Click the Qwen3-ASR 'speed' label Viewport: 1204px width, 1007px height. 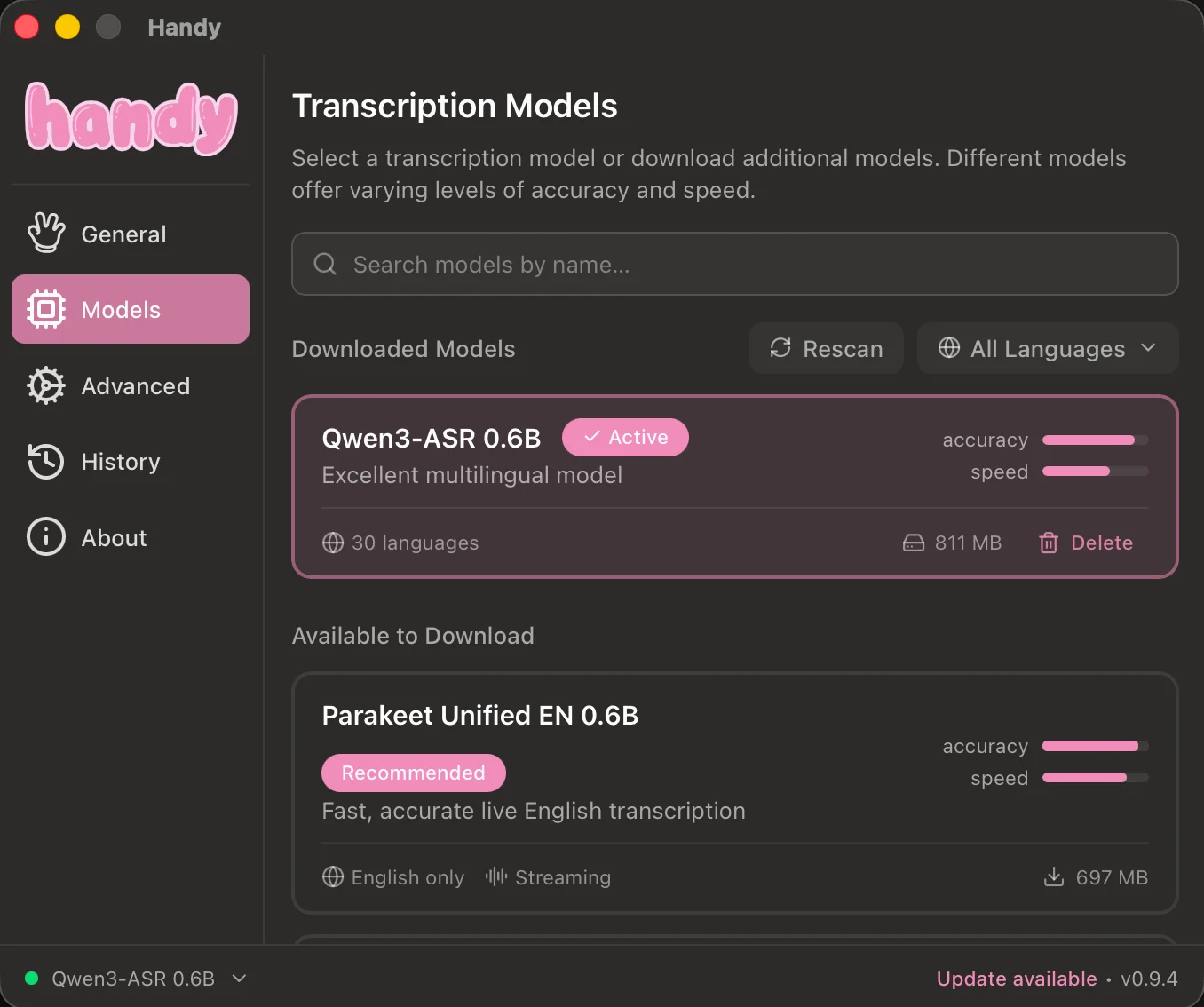click(x=1000, y=472)
